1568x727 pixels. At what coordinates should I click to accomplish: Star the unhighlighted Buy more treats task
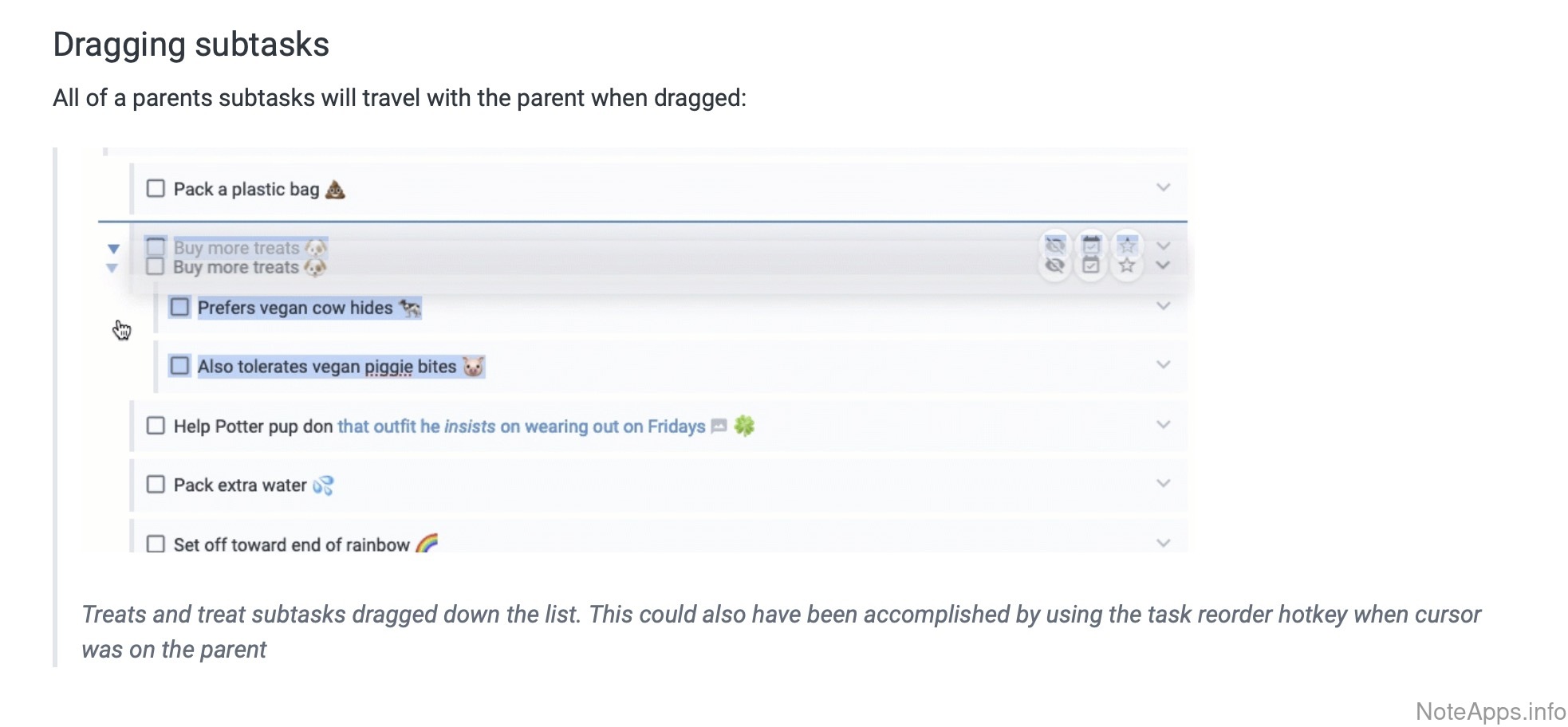coord(1126,266)
